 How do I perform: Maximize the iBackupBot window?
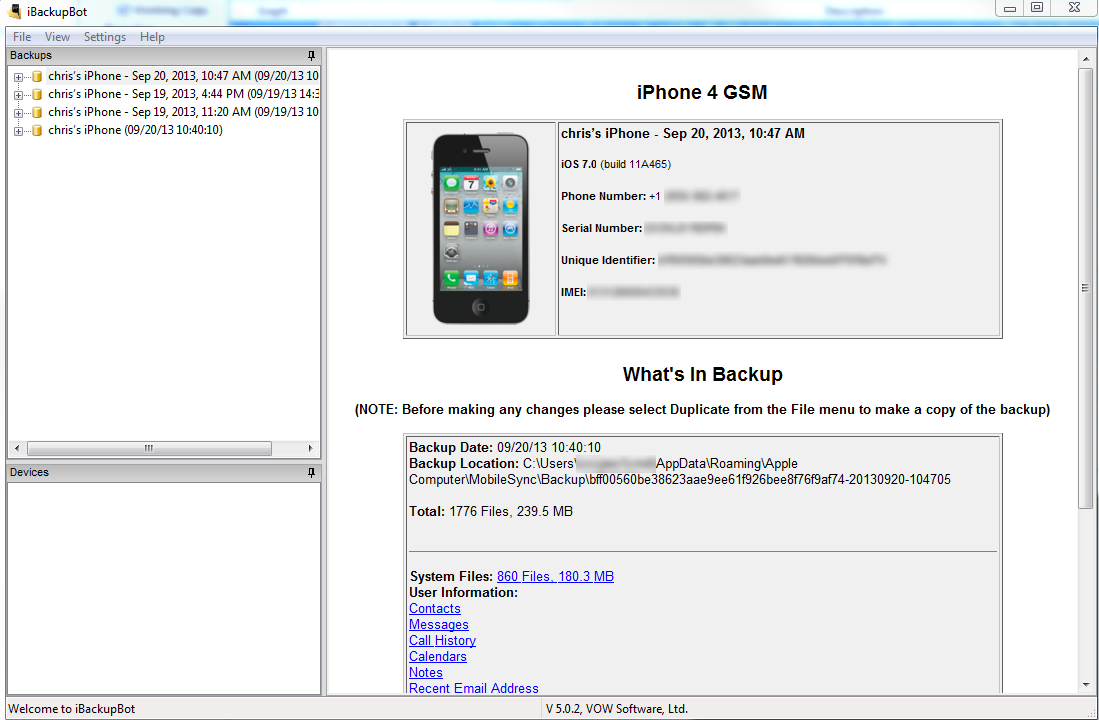point(1037,8)
